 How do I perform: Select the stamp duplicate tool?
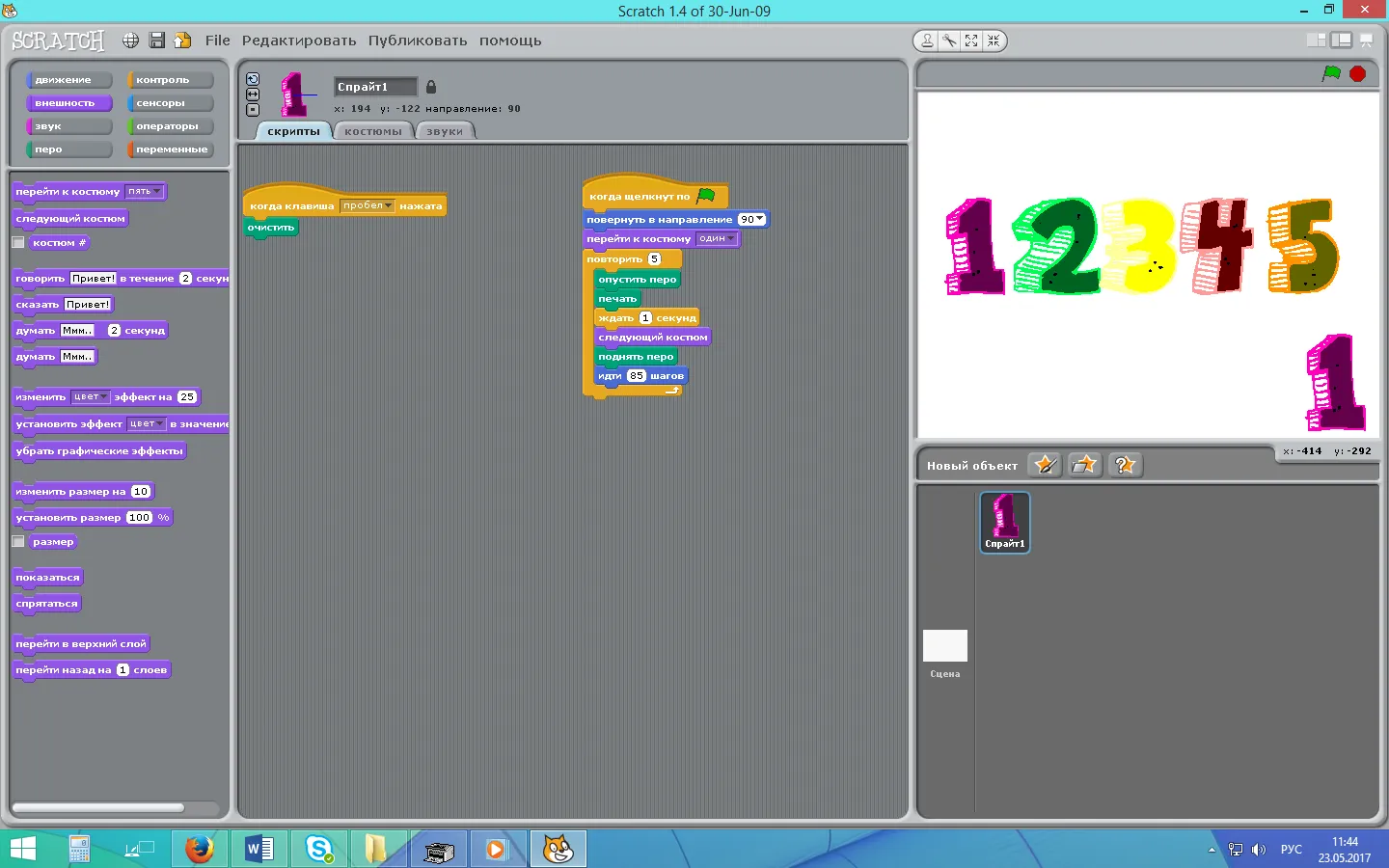pos(927,41)
